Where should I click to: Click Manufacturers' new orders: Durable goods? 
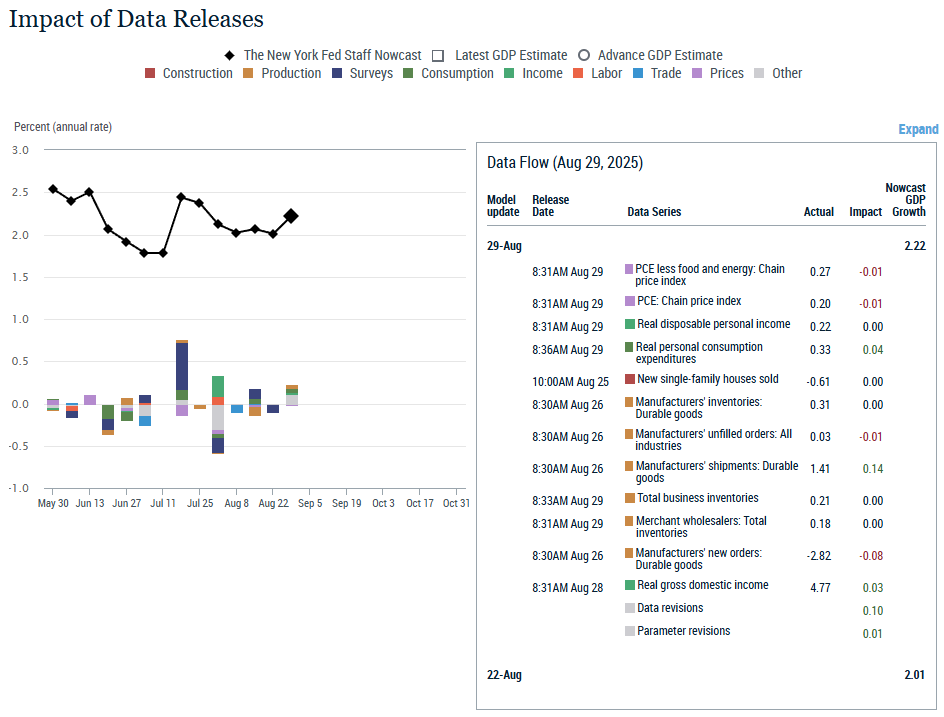click(x=698, y=559)
